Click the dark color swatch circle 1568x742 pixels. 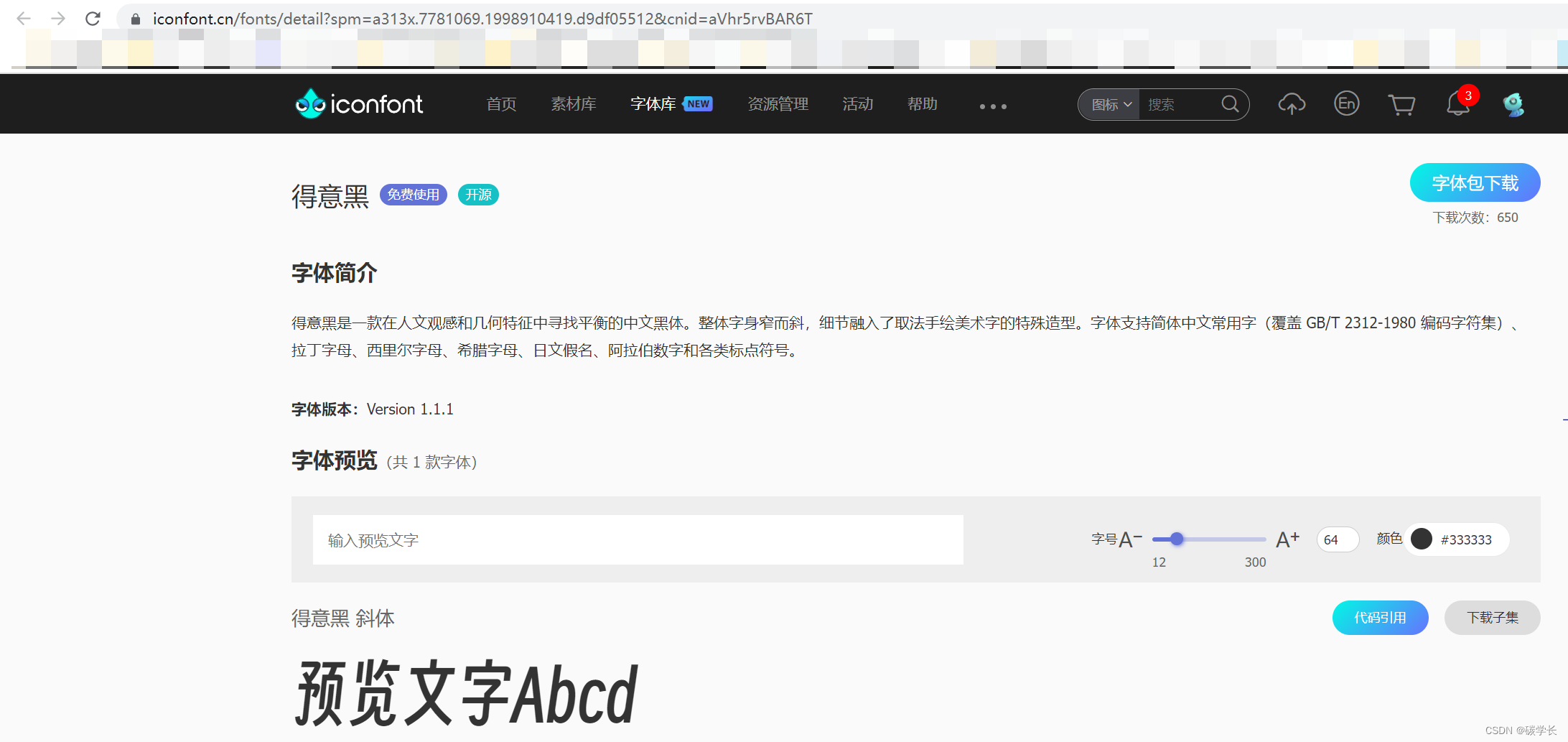[1421, 539]
